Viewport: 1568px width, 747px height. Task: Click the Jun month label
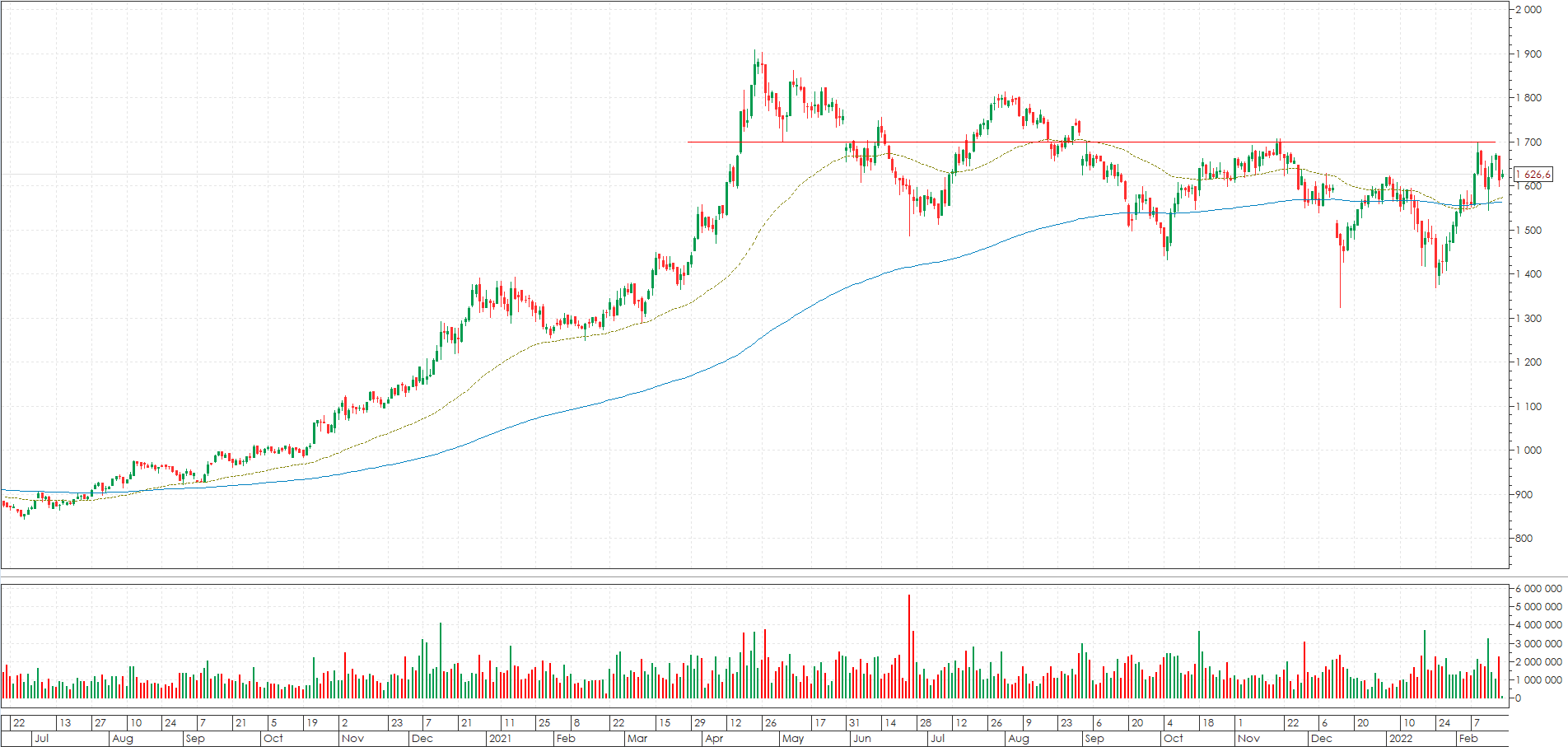[862, 739]
